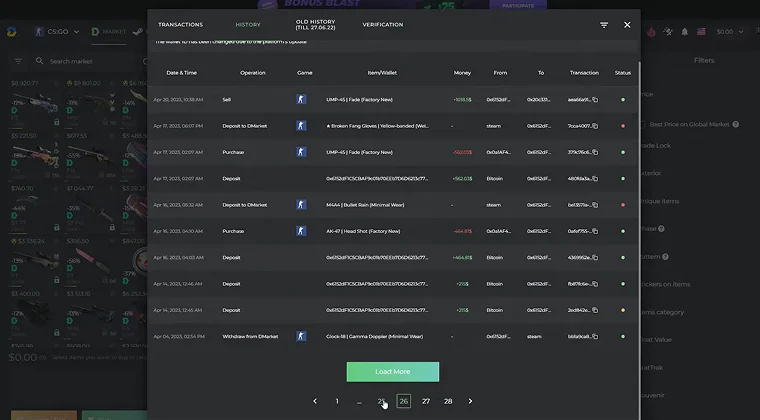
Task: Click "Withdraw from DMarket" operation text
Action: click(250, 337)
